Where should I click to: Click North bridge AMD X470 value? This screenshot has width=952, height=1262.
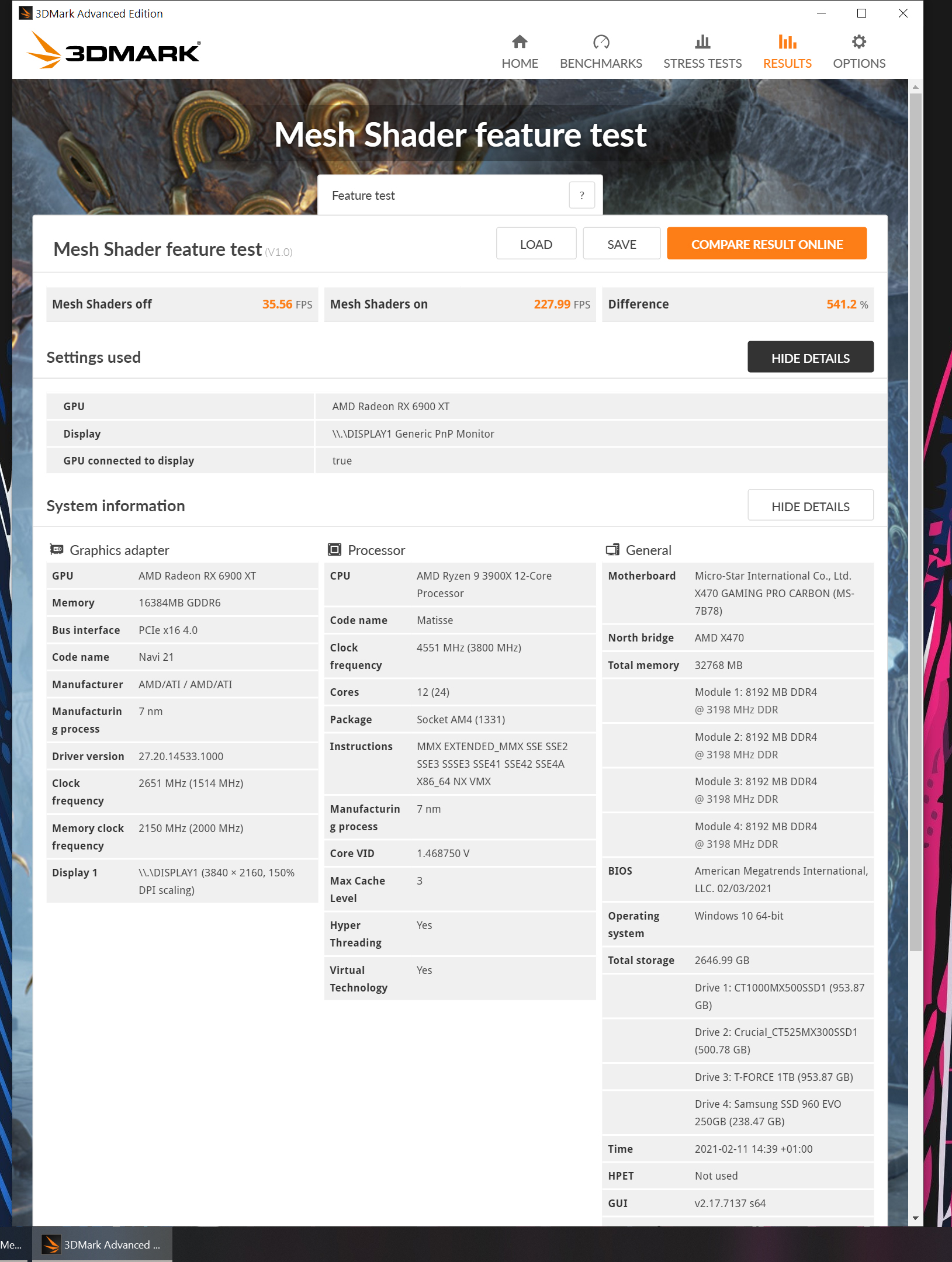coord(719,637)
